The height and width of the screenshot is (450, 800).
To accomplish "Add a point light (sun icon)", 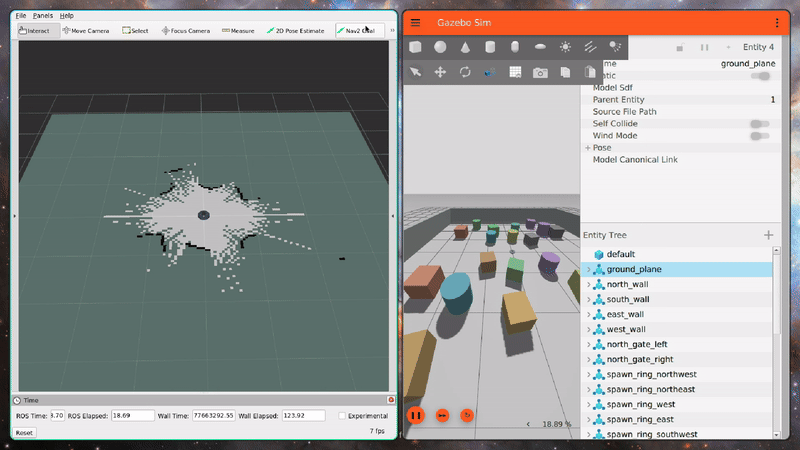I will pos(565,47).
